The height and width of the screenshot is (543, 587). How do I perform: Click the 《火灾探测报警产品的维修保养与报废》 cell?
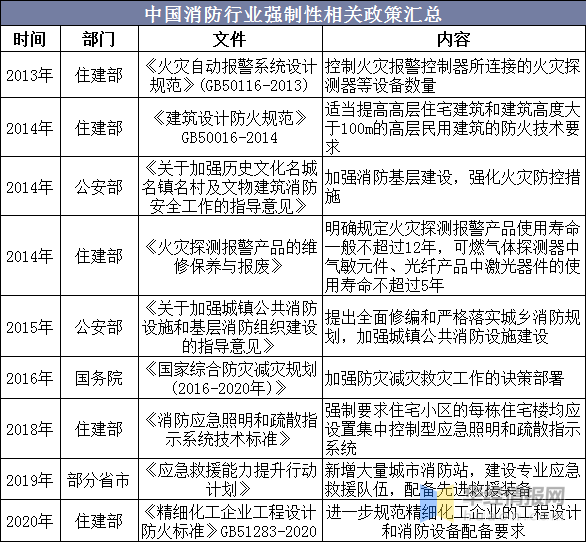(x=230, y=256)
